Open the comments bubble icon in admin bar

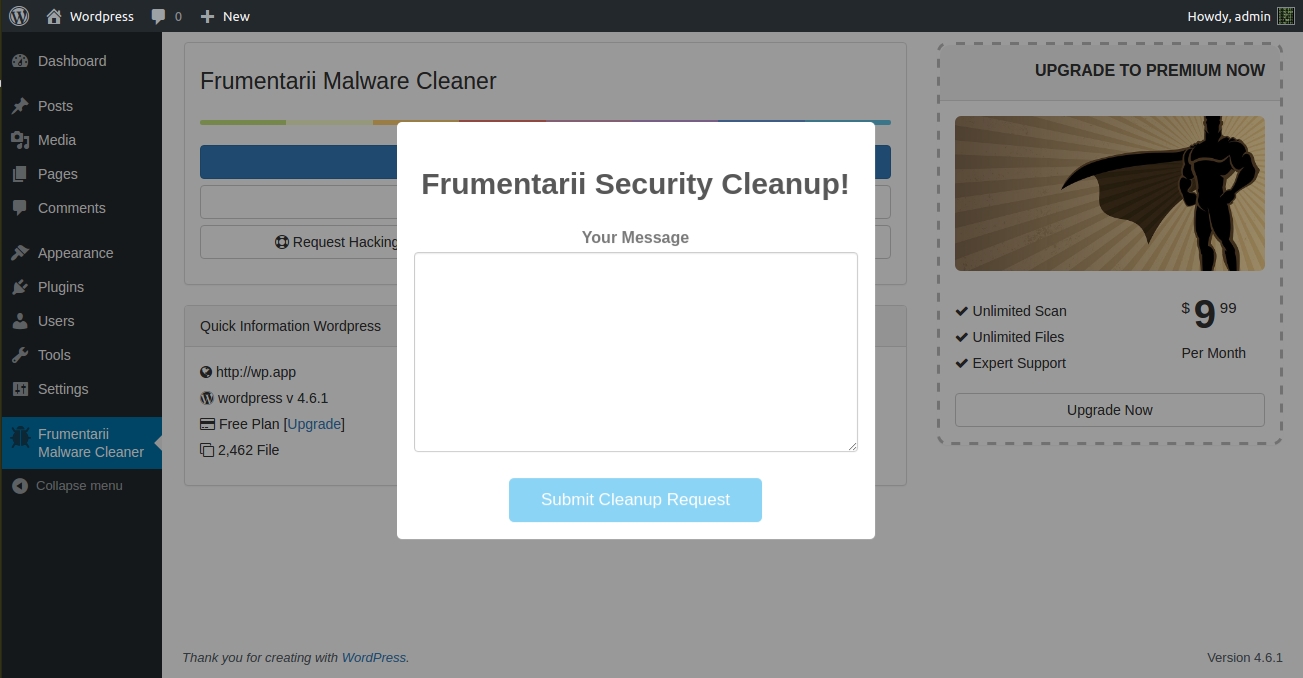[x=159, y=16]
